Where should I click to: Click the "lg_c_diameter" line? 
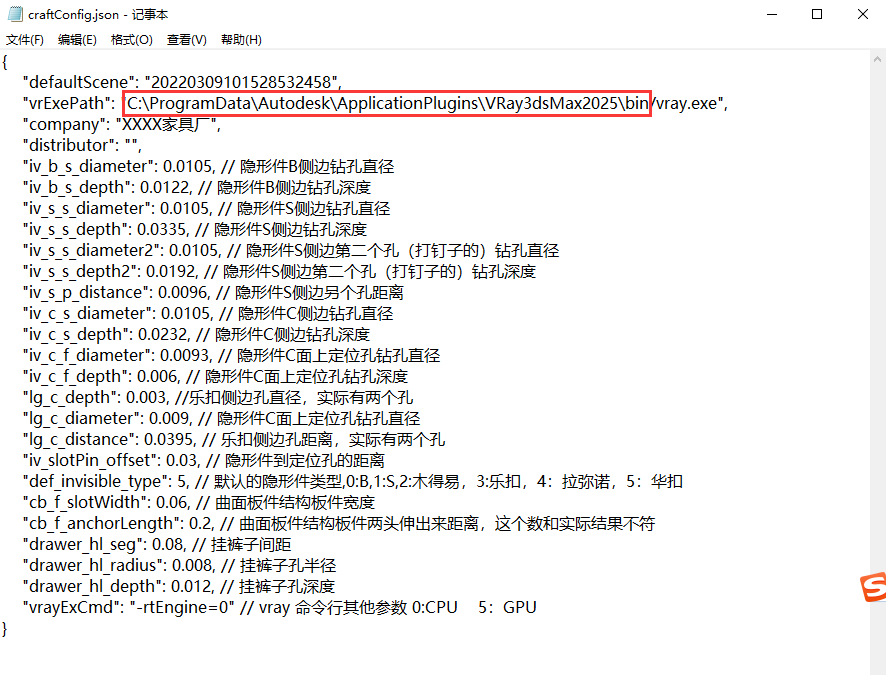(x=222, y=419)
